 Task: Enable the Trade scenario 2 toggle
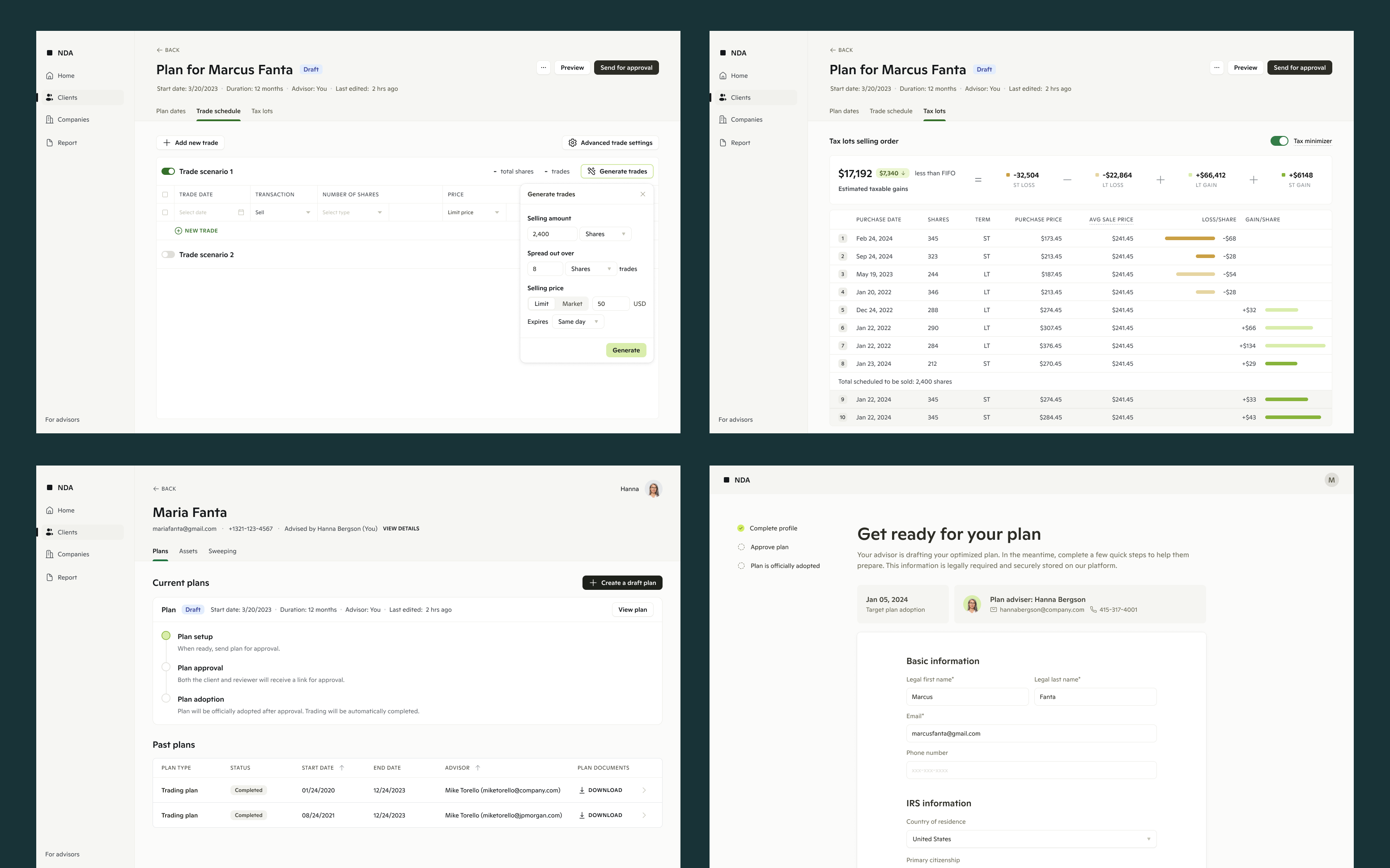tap(168, 255)
